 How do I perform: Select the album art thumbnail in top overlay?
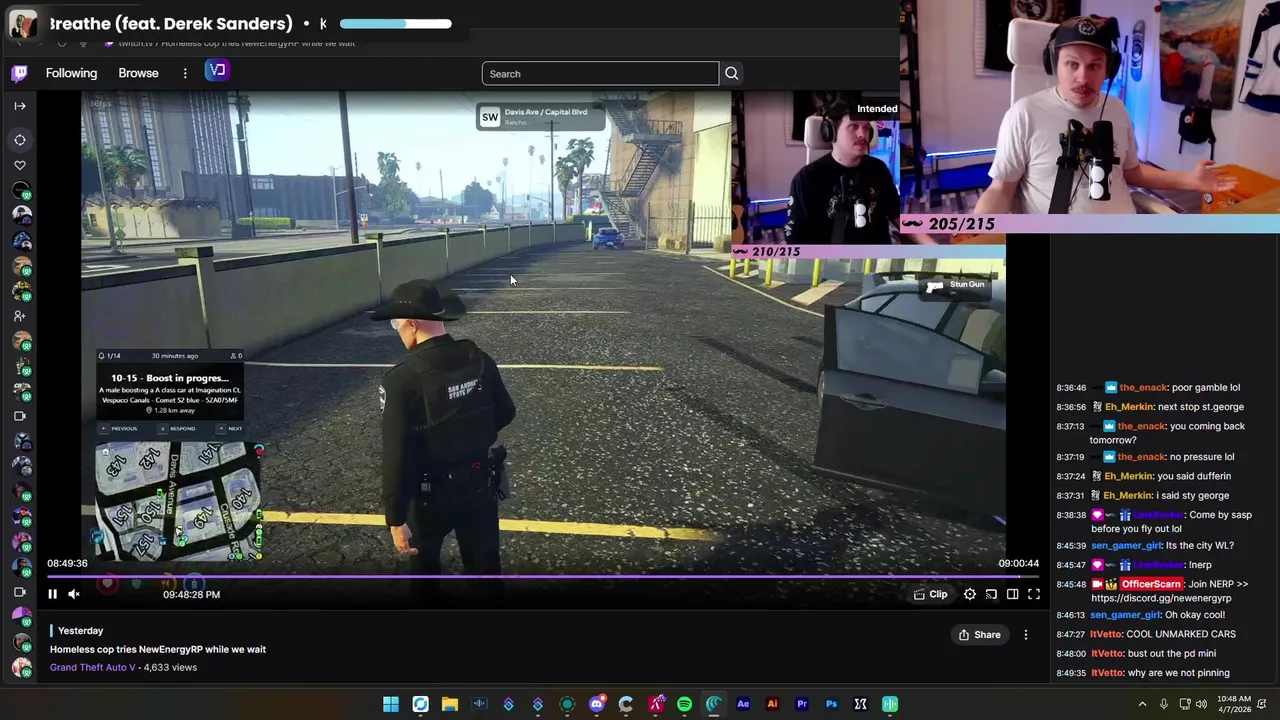pyautogui.click(x=22, y=24)
